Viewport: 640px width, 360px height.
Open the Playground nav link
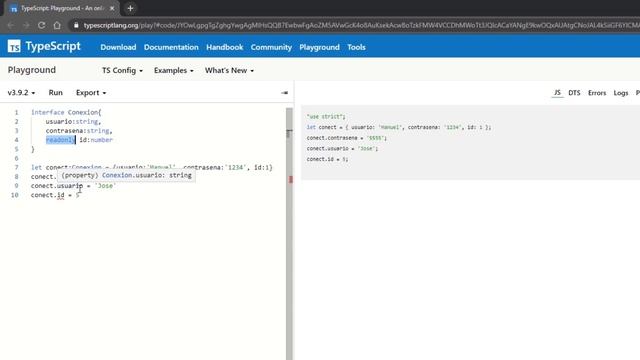319,47
